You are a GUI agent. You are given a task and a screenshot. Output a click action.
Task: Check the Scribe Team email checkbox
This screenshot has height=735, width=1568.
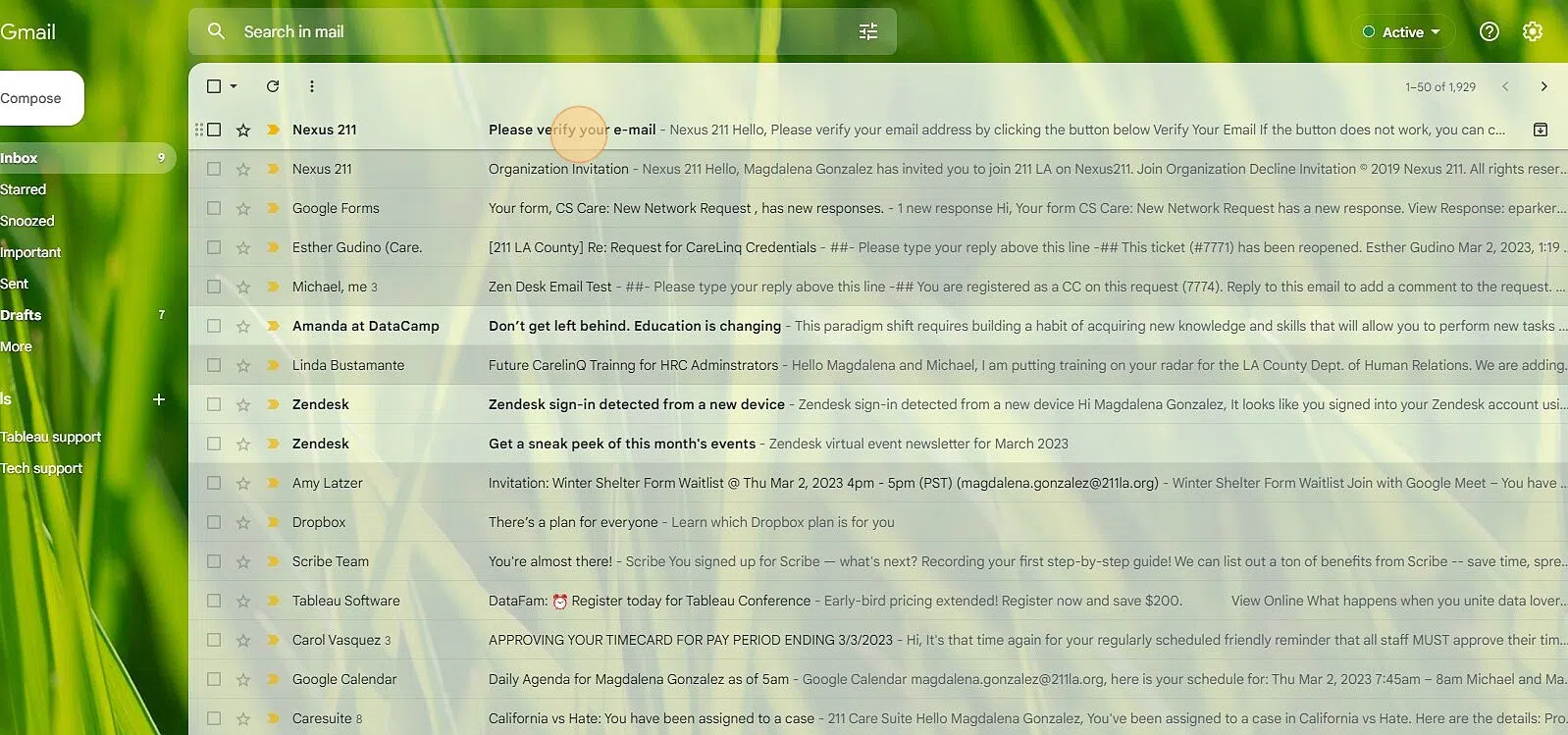(214, 561)
